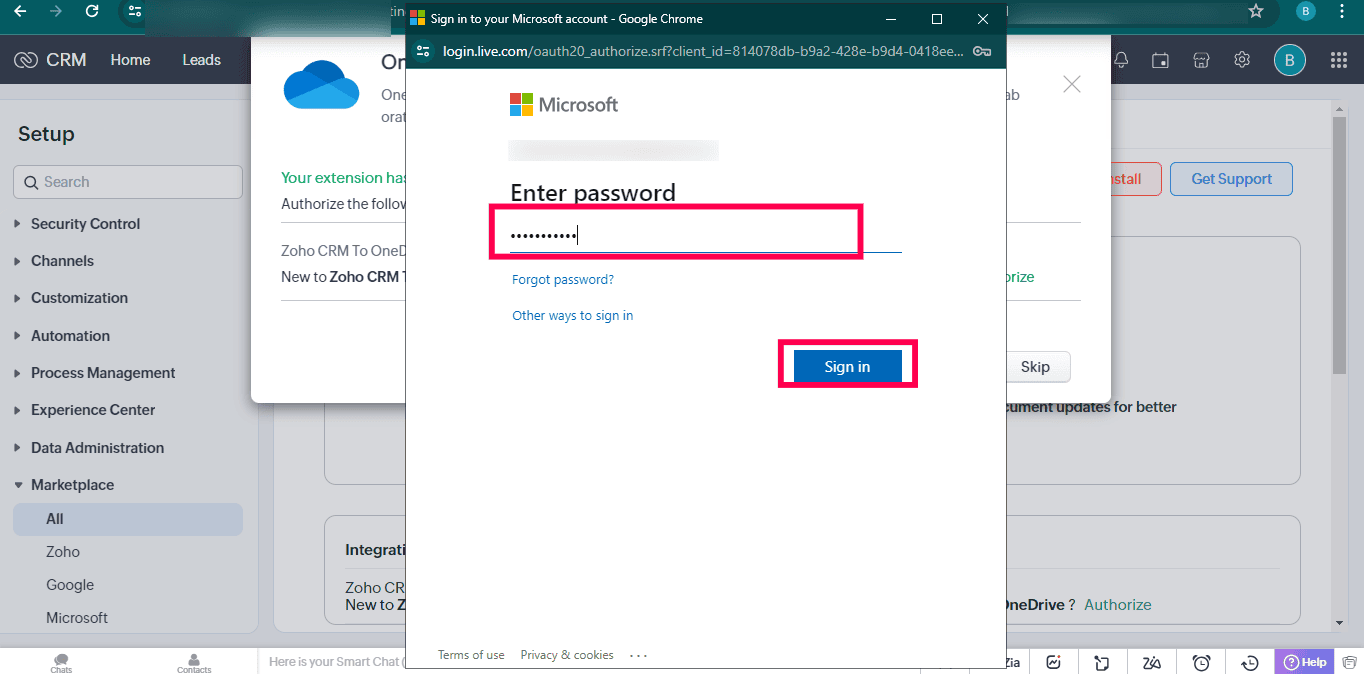Screen dimensions: 1364x674
Task: Go back using the browser back arrow
Action: tap(20, 12)
